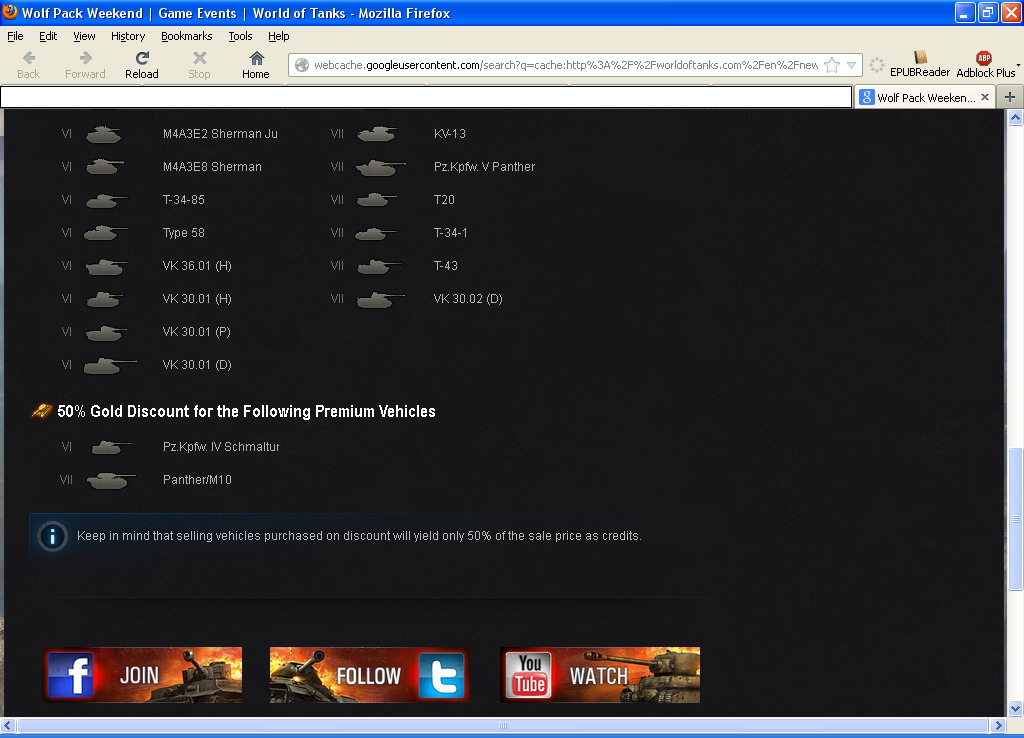Open the History menu
This screenshot has width=1024, height=738.
coord(128,36)
